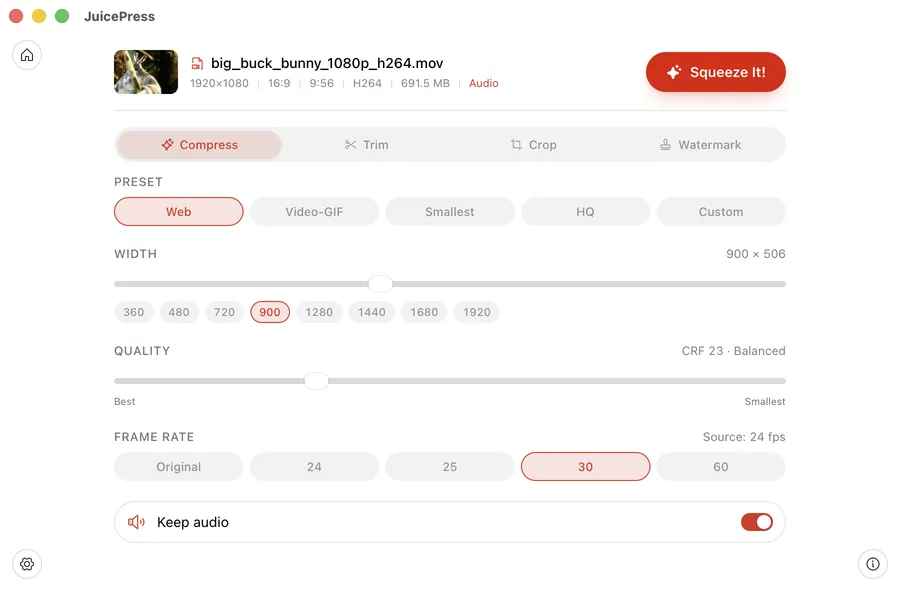The image size is (900, 593).
Task: Click the speaker icon beside Keep audio
Action: (x=137, y=522)
